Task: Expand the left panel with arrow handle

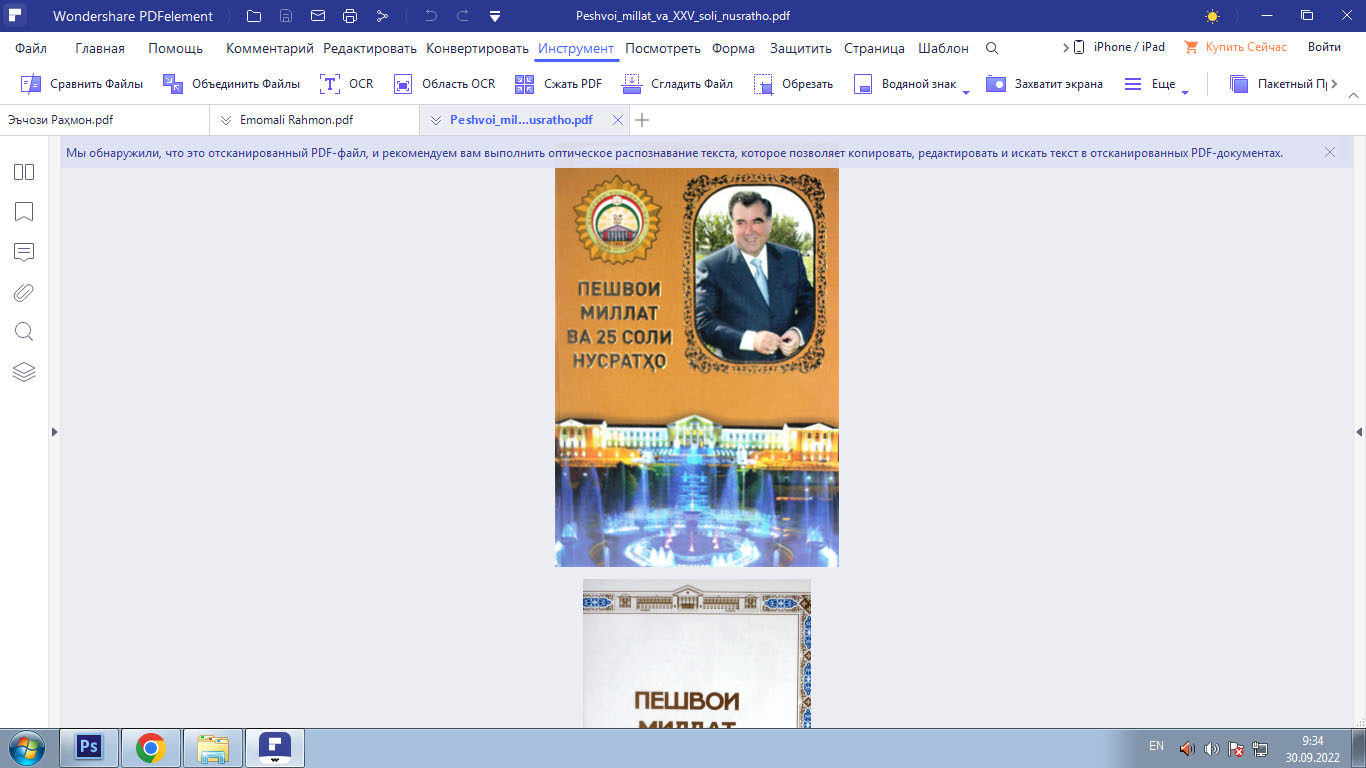Action: (54, 432)
